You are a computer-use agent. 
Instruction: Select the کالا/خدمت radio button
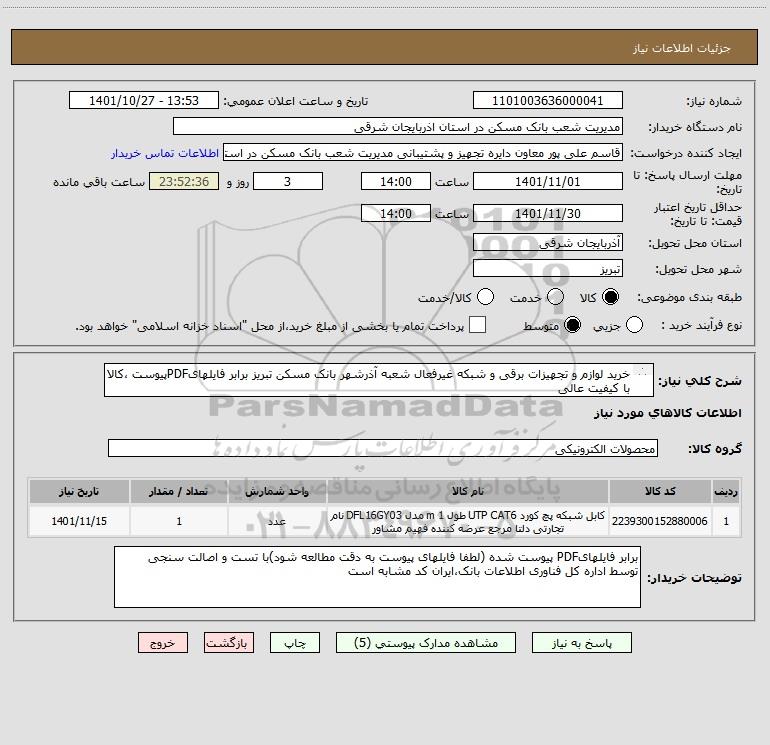486,297
